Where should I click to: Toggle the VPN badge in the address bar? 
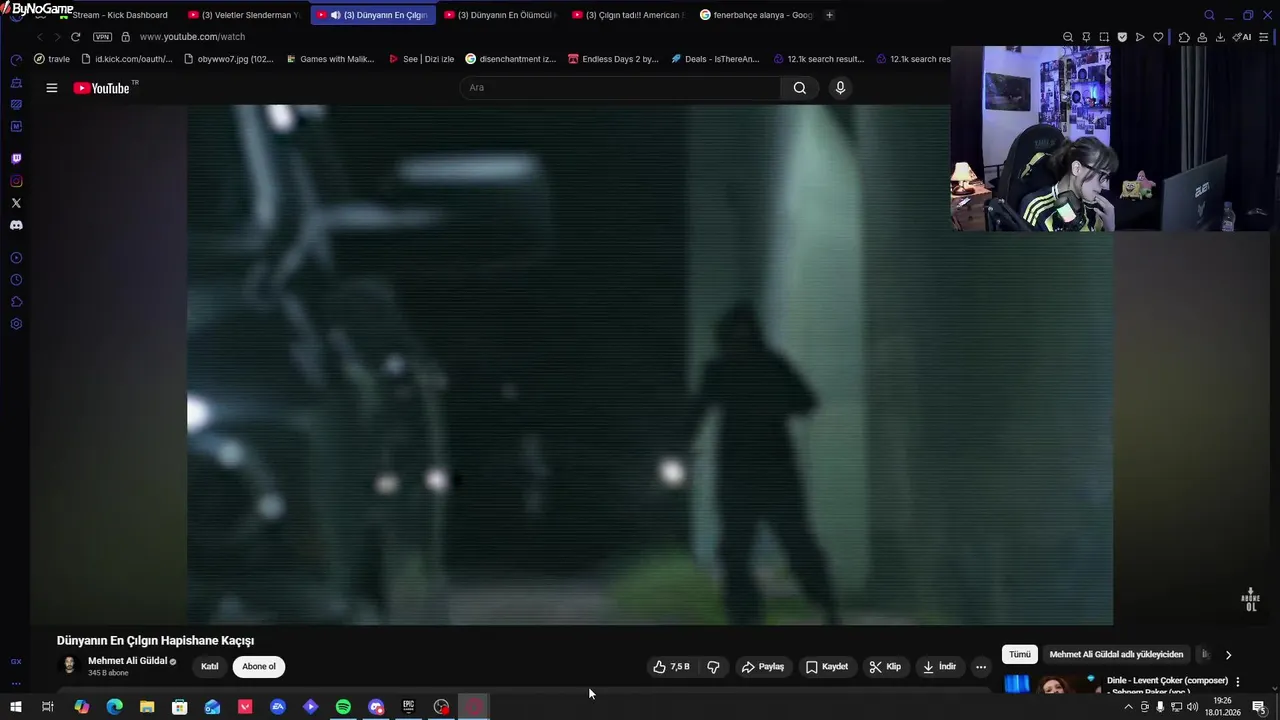[102, 37]
